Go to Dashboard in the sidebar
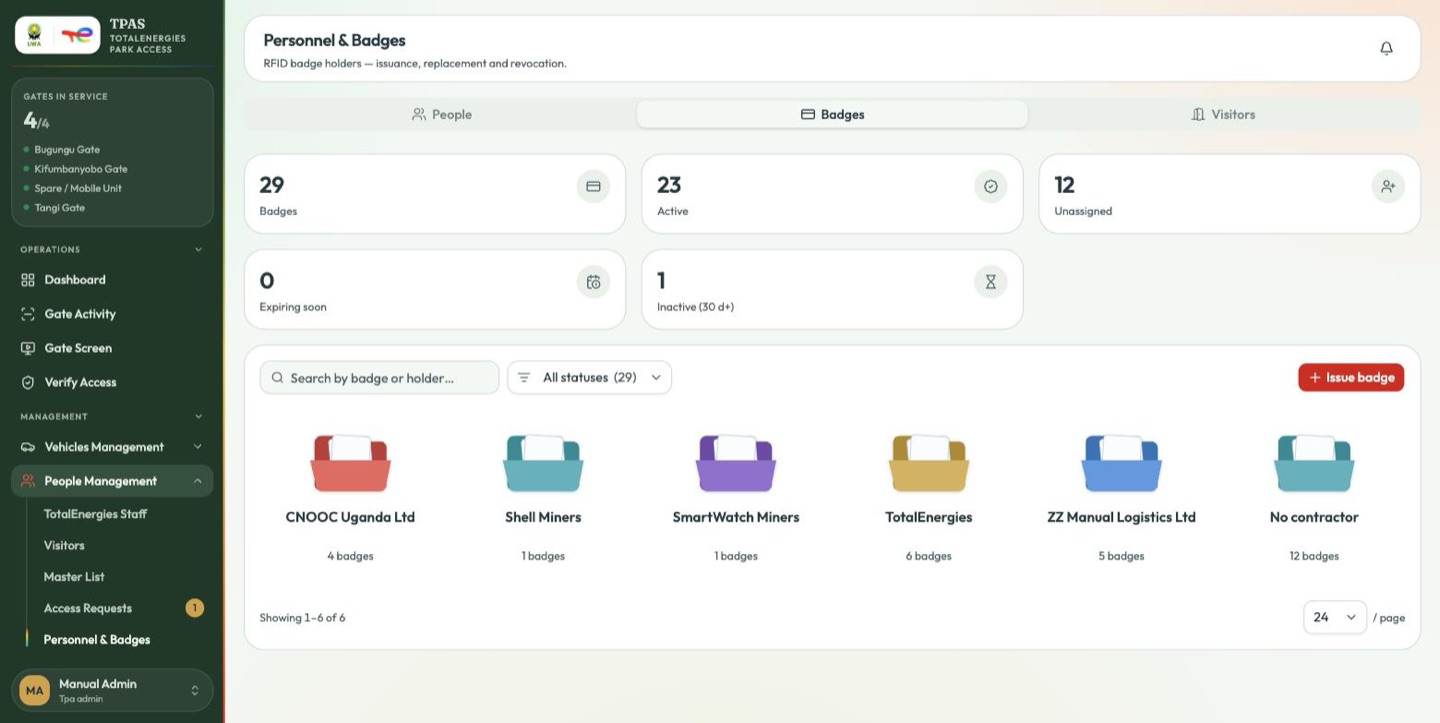 pyautogui.click(x=112, y=280)
